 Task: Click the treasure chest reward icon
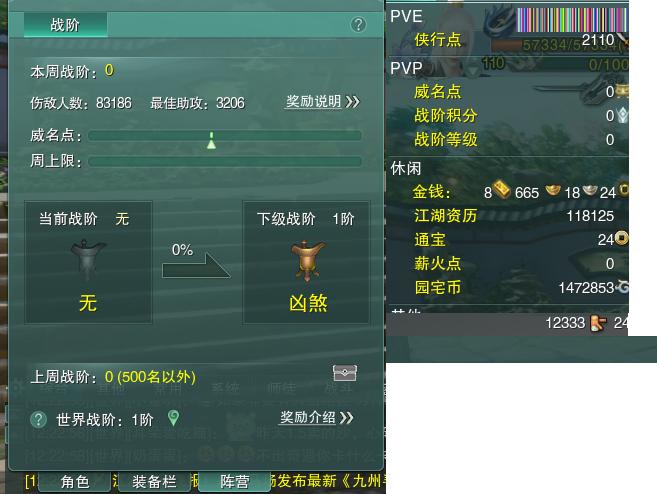coord(344,373)
